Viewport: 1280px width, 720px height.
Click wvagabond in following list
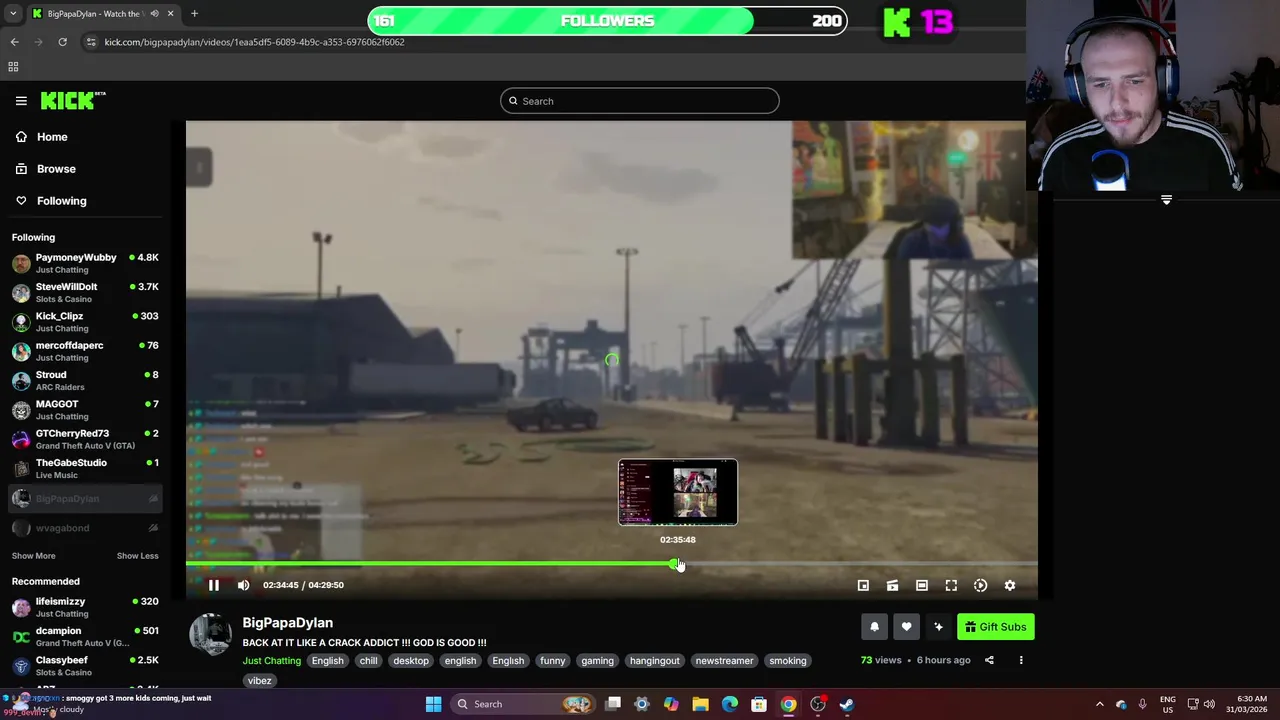[x=85, y=528]
